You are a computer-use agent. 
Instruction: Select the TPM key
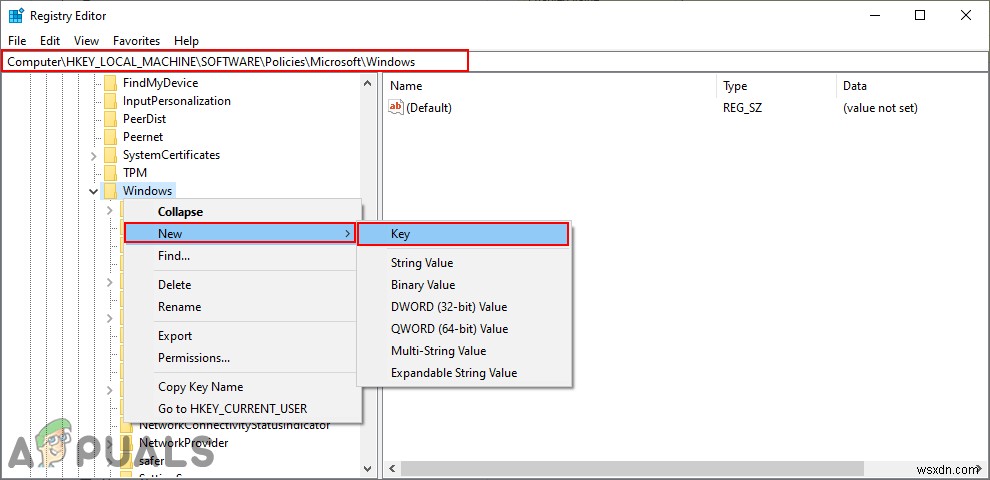(x=134, y=172)
